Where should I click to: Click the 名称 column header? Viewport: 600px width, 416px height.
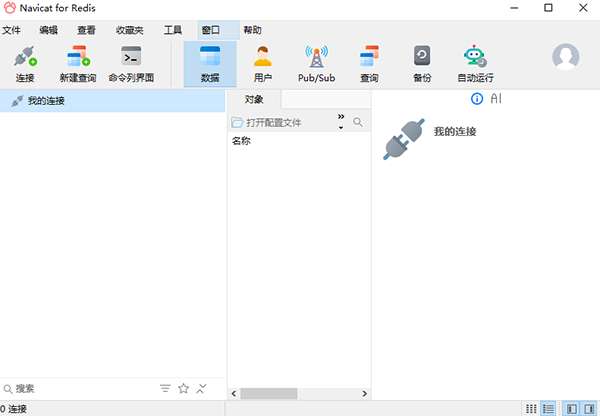[241, 141]
